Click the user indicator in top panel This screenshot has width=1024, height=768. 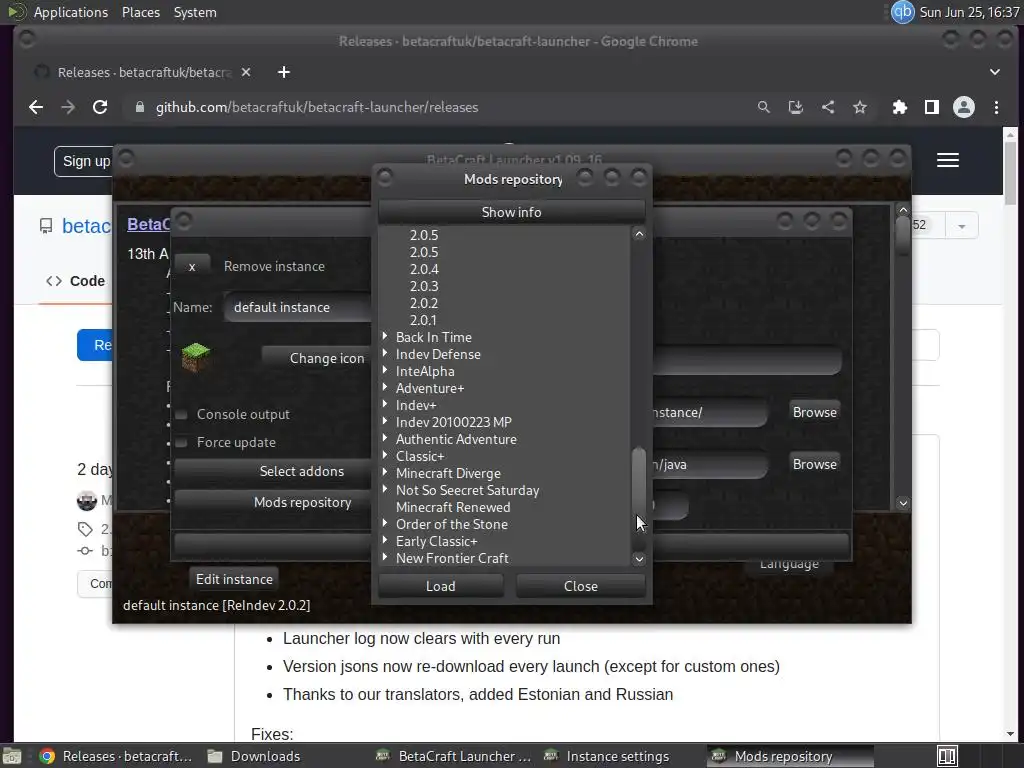(903, 12)
